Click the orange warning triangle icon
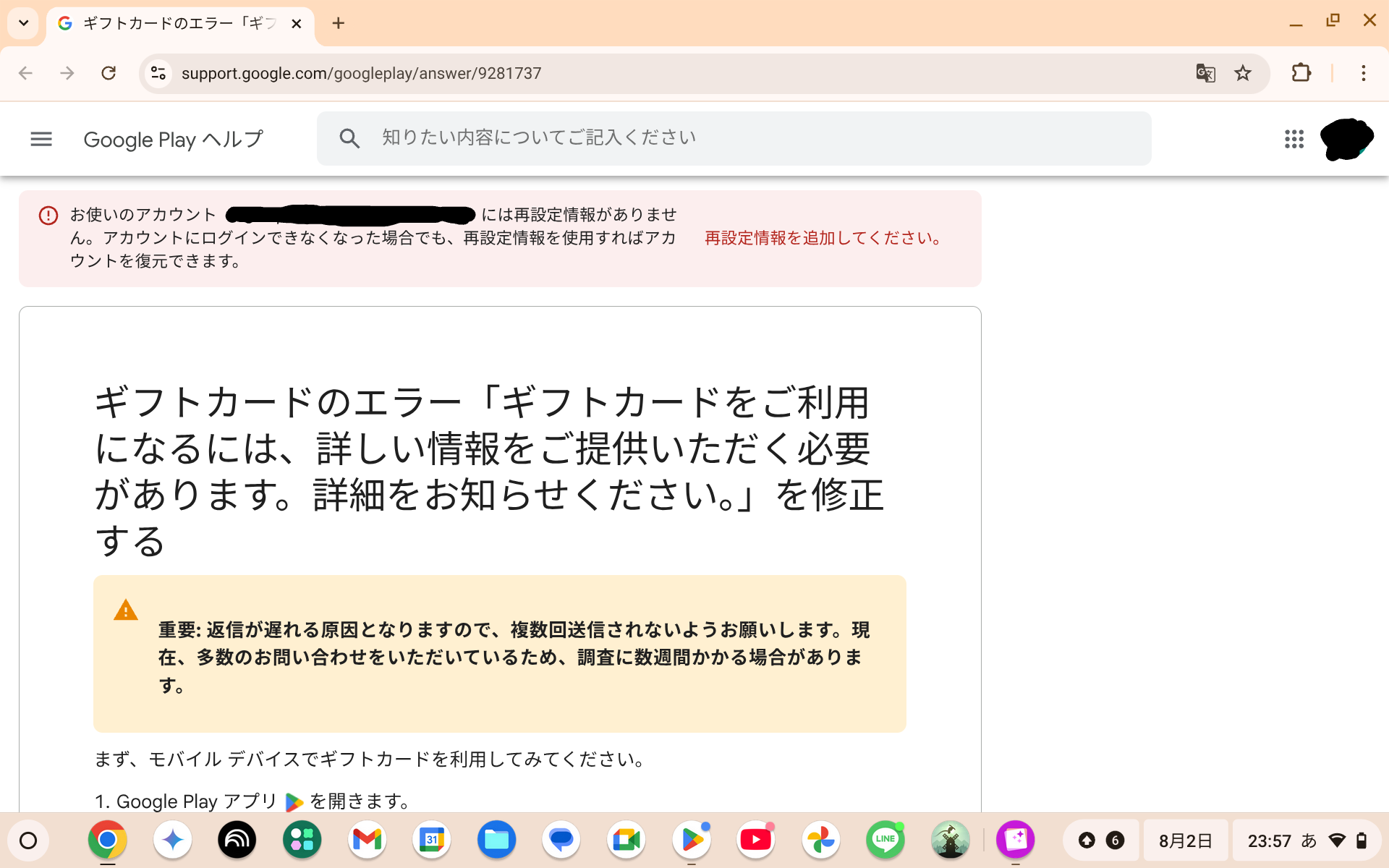The image size is (1389, 868). tap(126, 610)
